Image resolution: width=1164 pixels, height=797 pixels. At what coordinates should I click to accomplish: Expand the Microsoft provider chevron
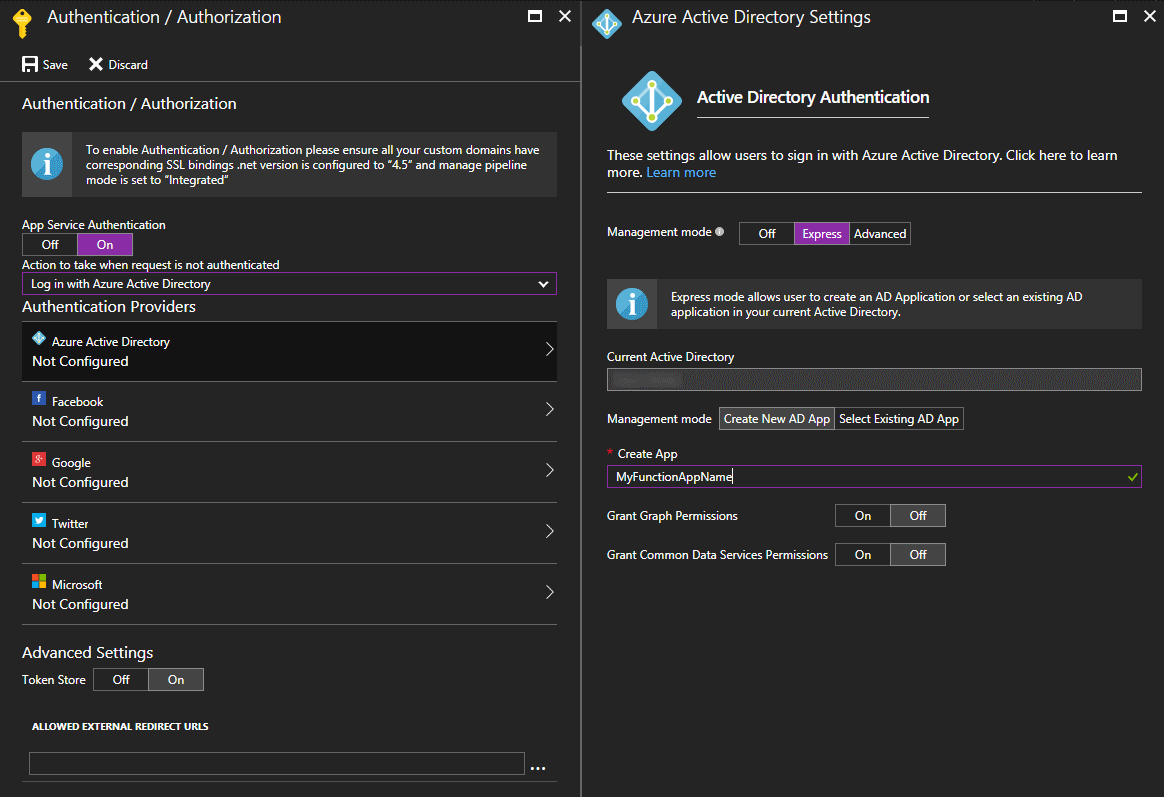click(549, 591)
